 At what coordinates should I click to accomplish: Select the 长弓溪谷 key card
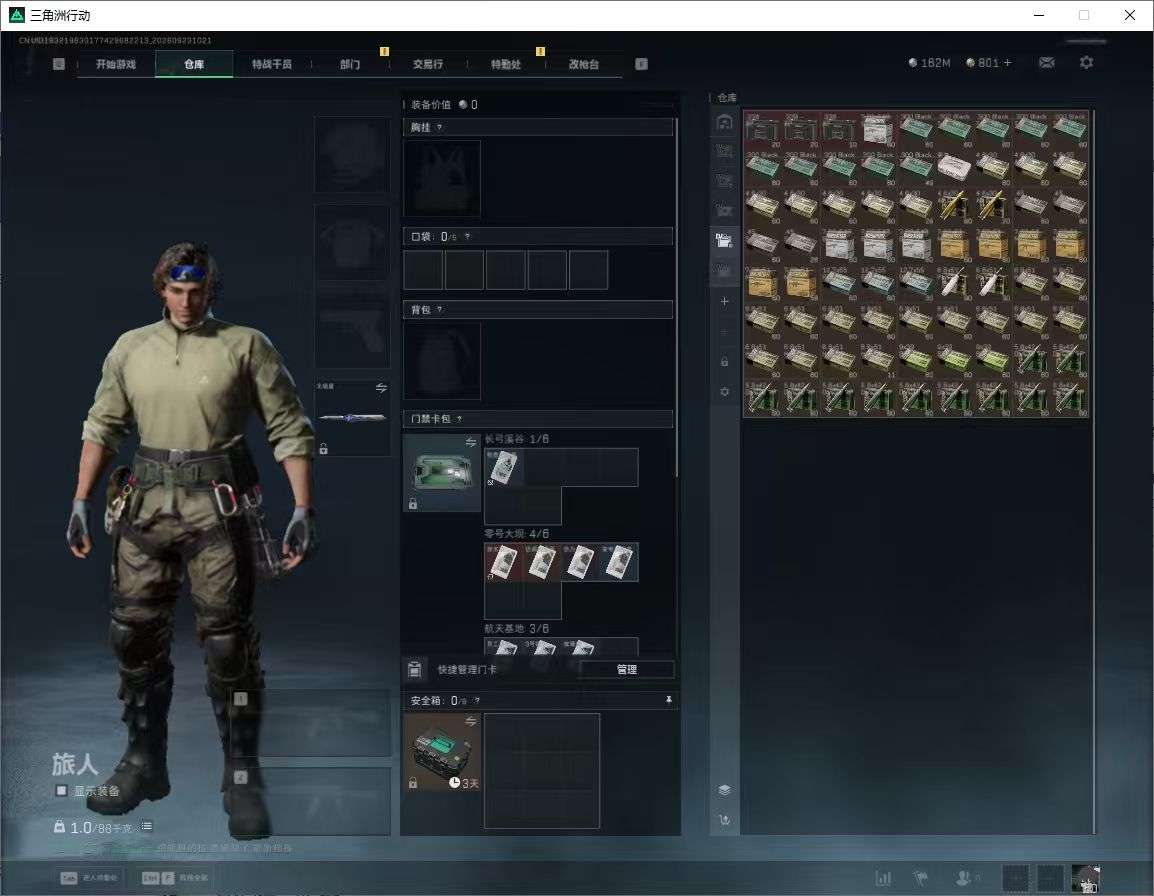click(503, 468)
